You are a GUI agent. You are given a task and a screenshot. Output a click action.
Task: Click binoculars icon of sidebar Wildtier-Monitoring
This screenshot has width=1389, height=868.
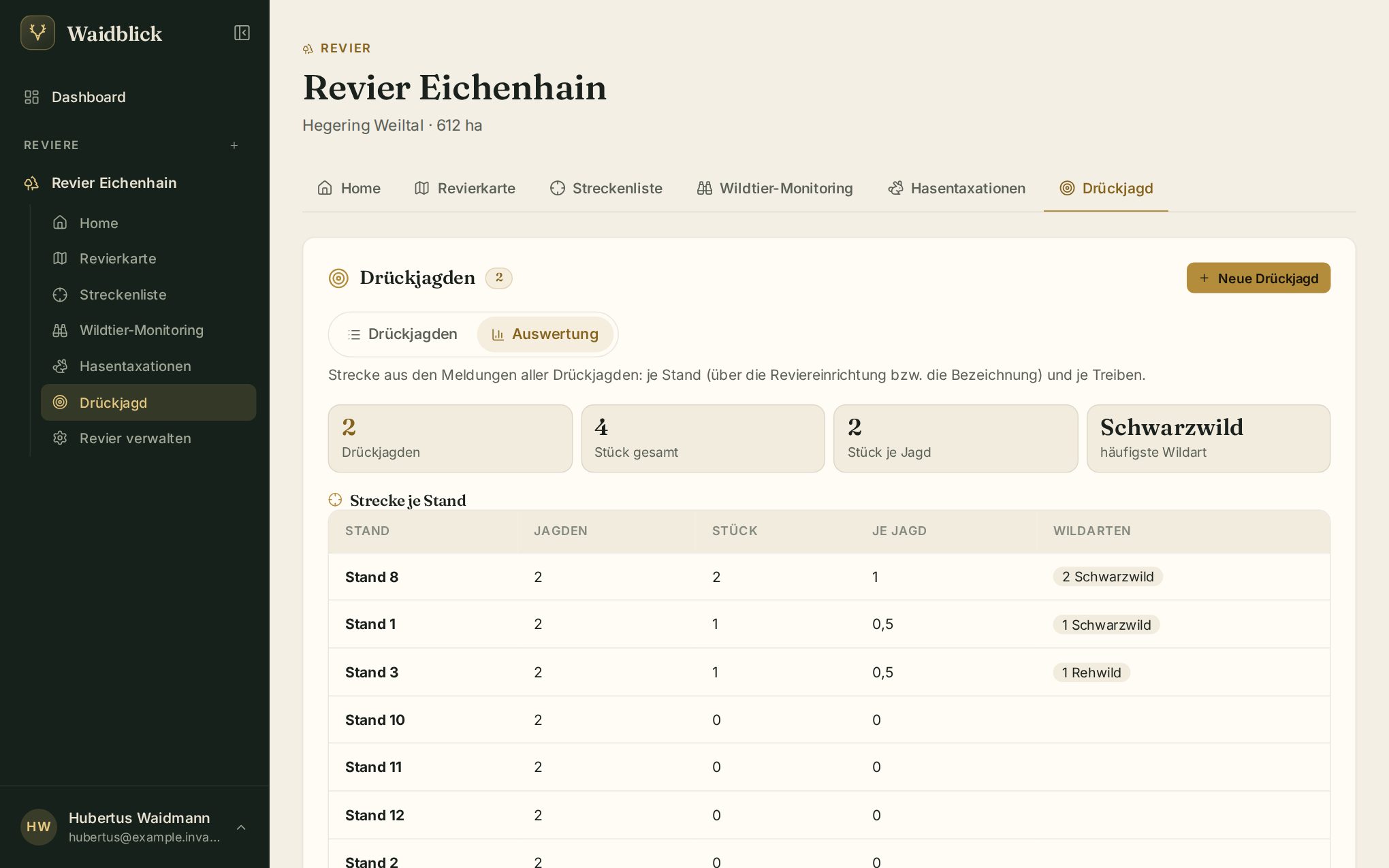[60, 330]
